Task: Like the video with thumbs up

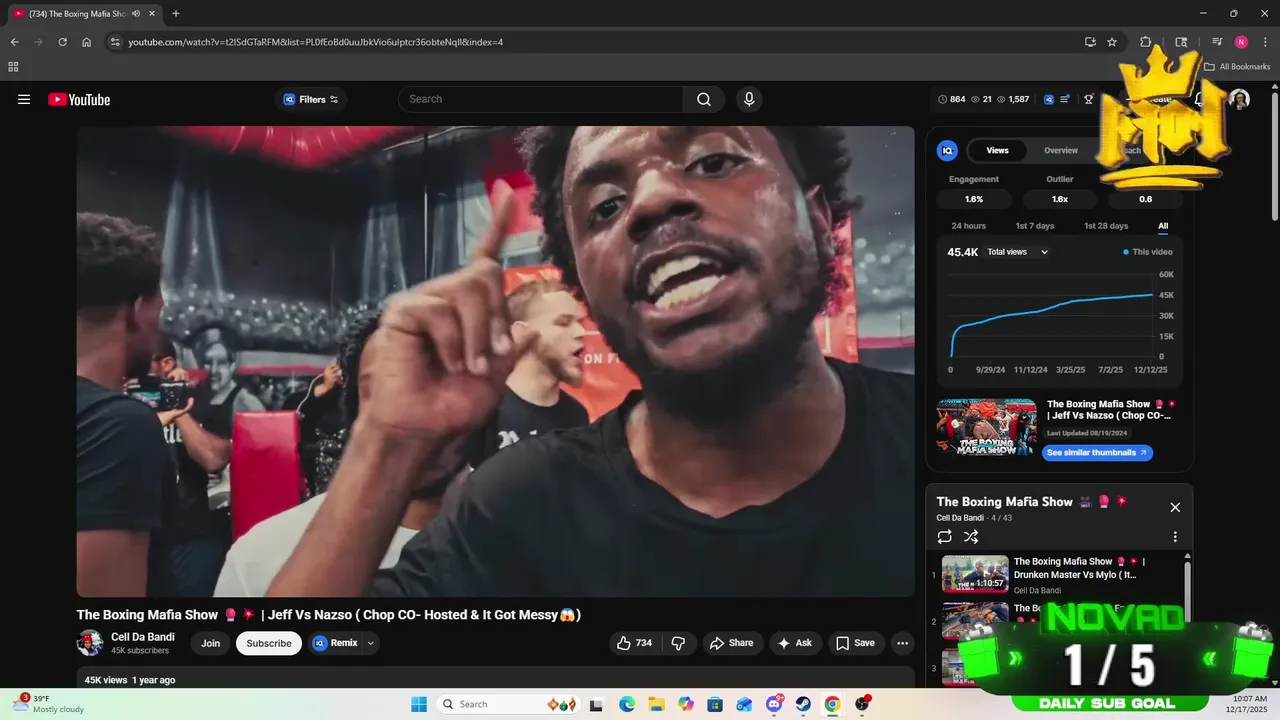Action: 634,643
